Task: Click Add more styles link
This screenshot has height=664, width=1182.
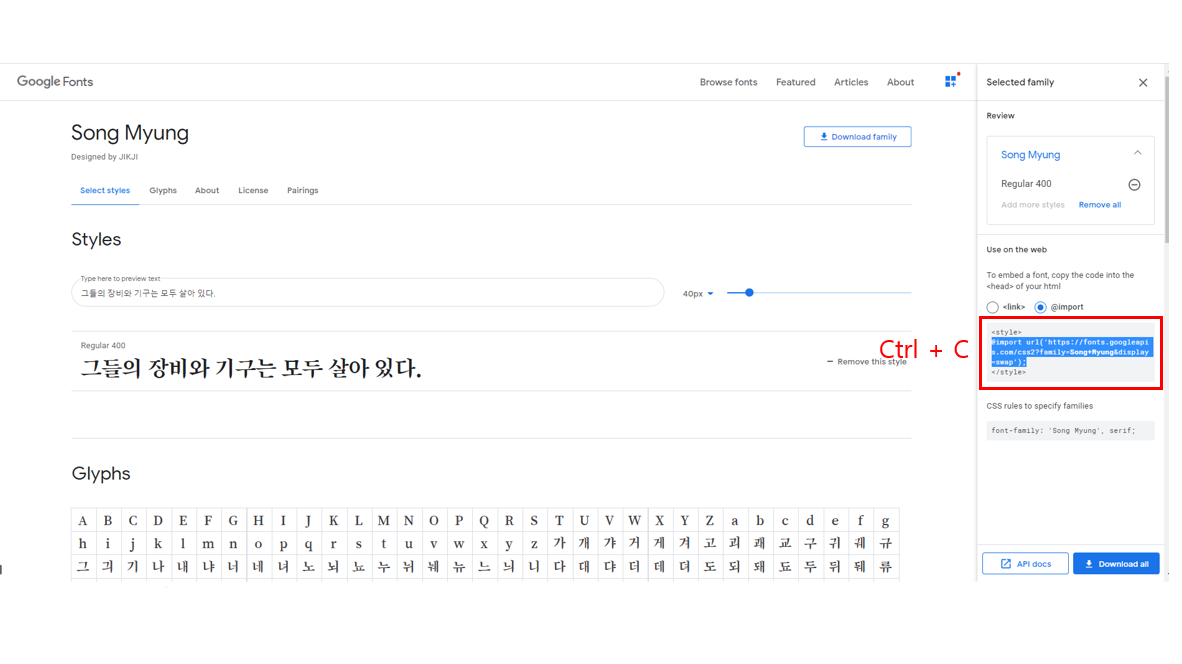Action: click(1032, 205)
